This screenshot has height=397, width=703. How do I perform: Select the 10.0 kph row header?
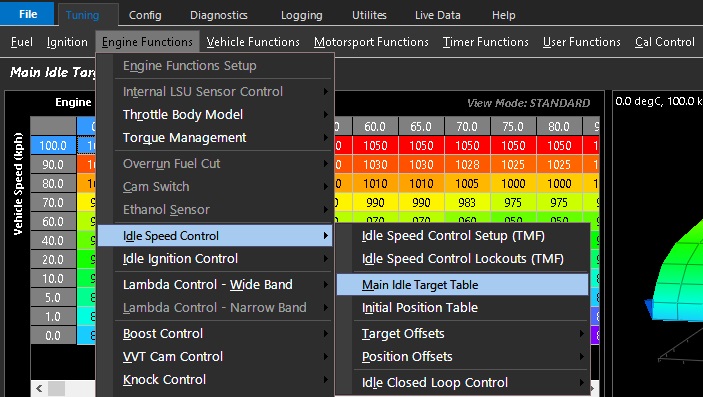(53, 279)
